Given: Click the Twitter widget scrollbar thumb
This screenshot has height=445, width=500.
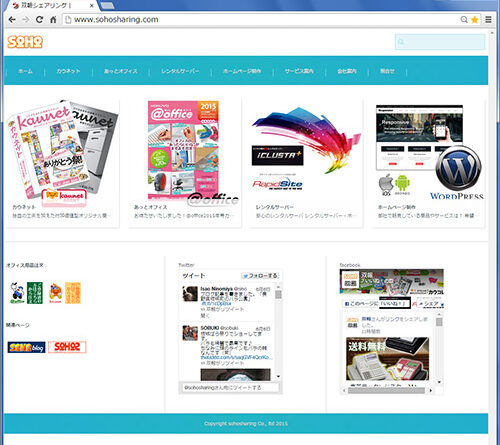Looking at the screenshot, I should tap(278, 294).
